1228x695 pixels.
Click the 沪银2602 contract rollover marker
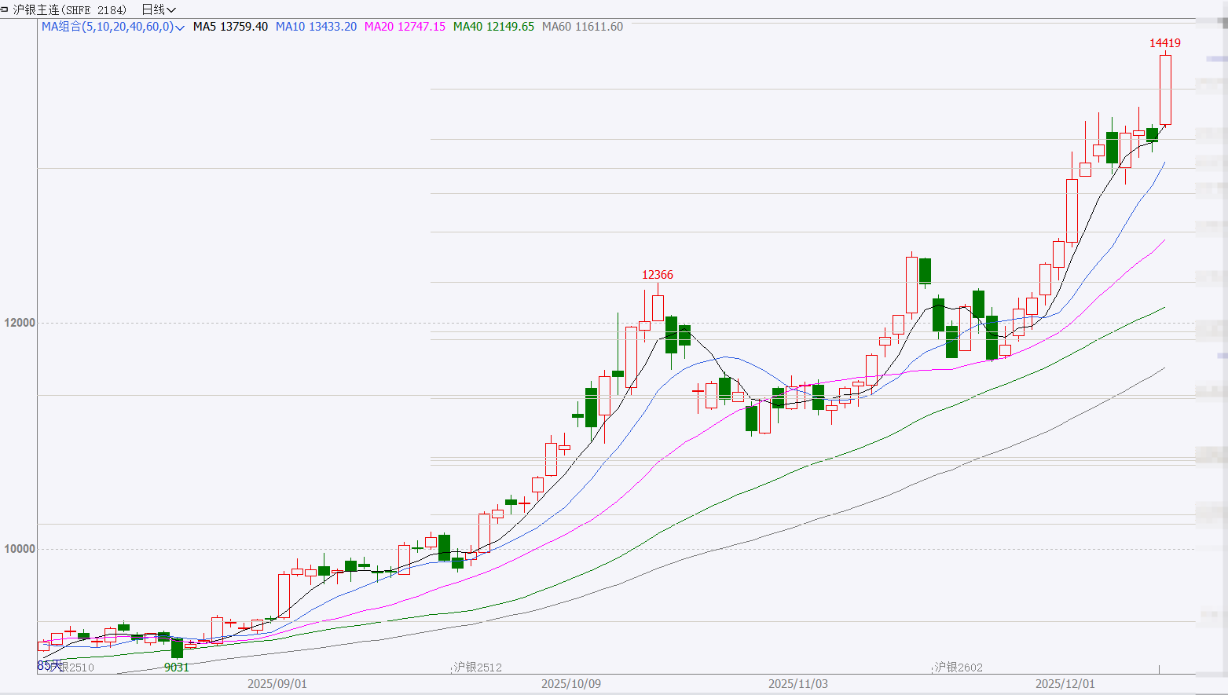(x=958, y=667)
